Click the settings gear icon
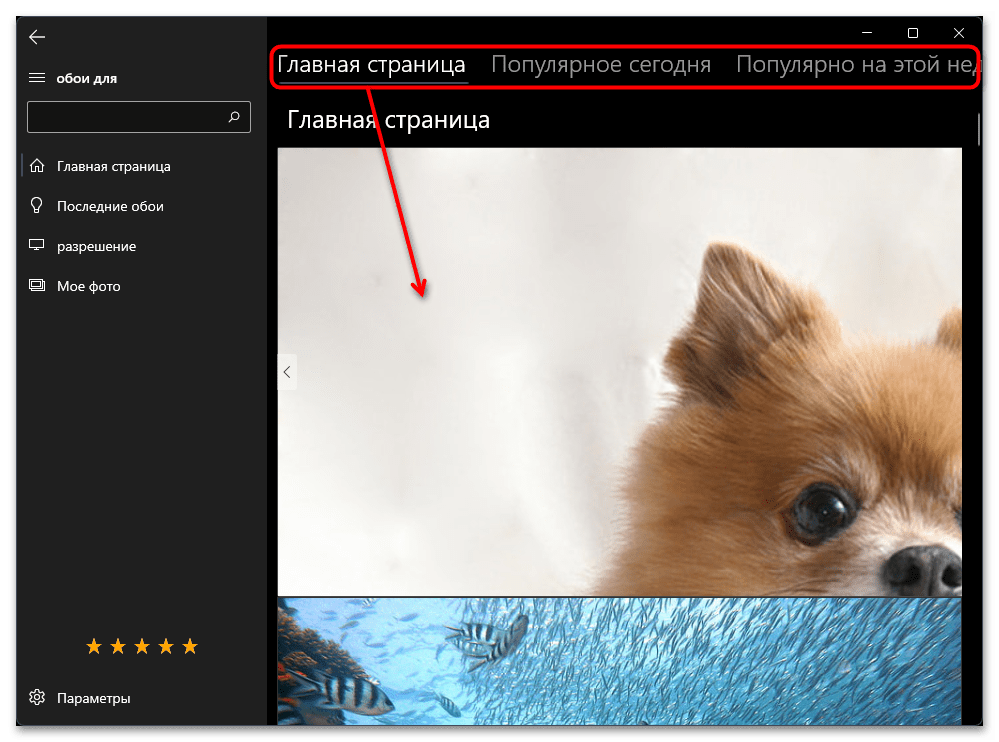The height and width of the screenshot is (742, 999). (x=37, y=697)
